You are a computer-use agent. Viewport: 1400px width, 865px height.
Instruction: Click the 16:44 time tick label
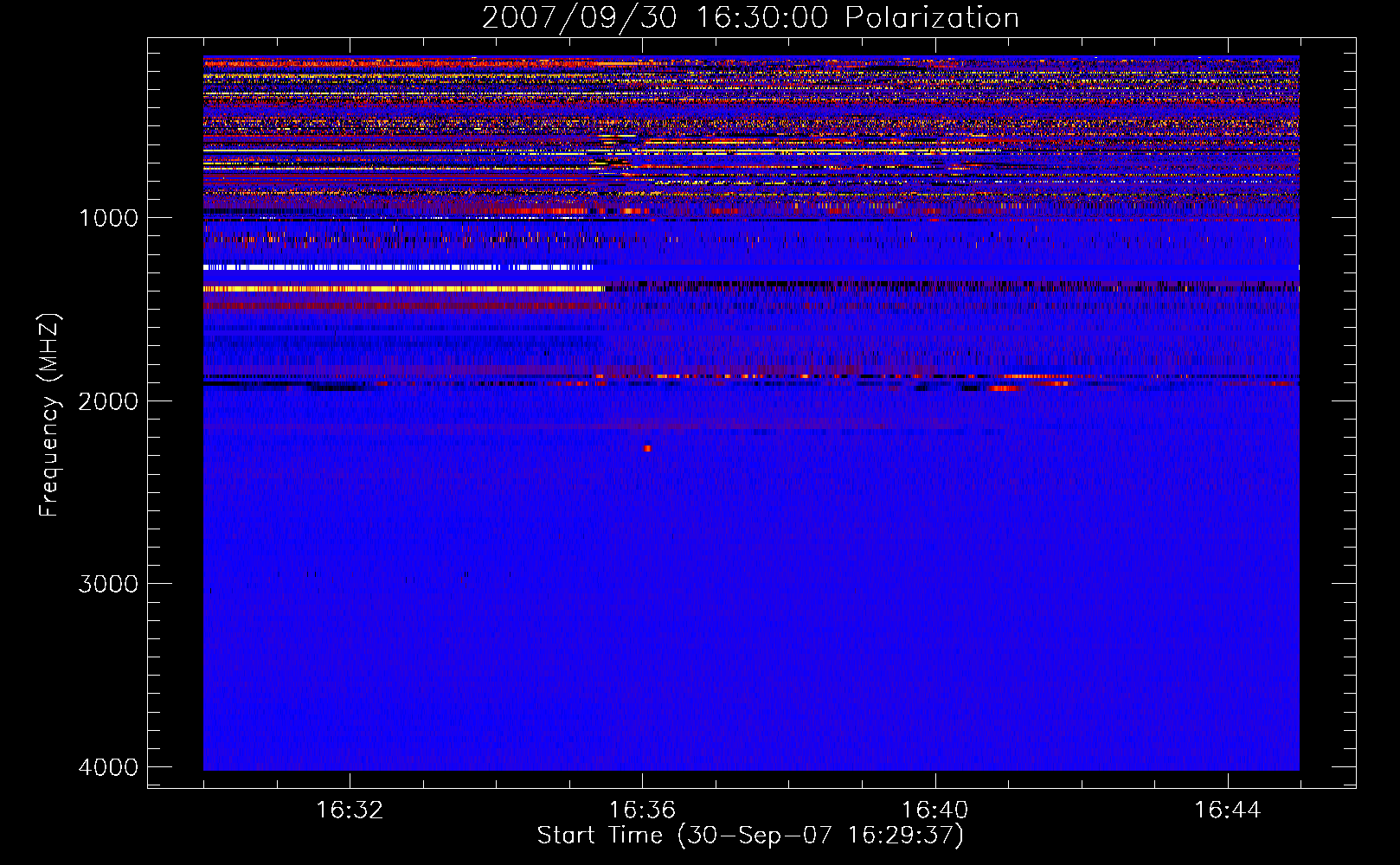(1227, 810)
